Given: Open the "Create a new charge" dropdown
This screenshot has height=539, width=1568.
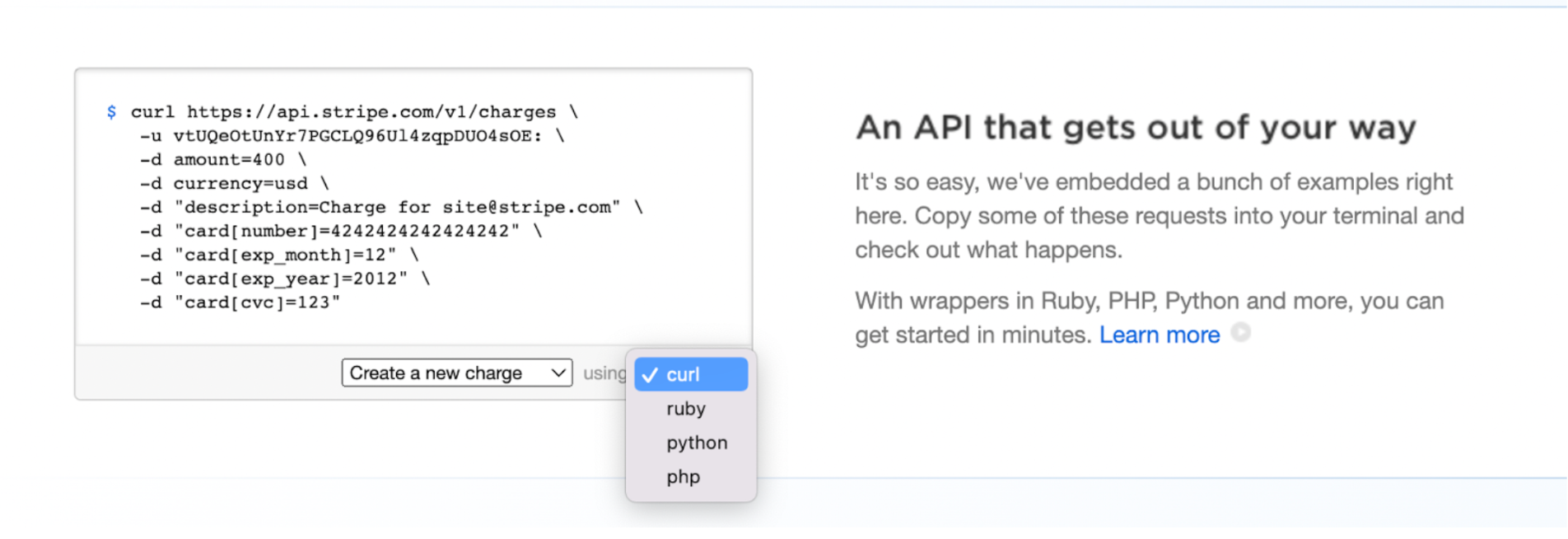Looking at the screenshot, I should point(456,373).
